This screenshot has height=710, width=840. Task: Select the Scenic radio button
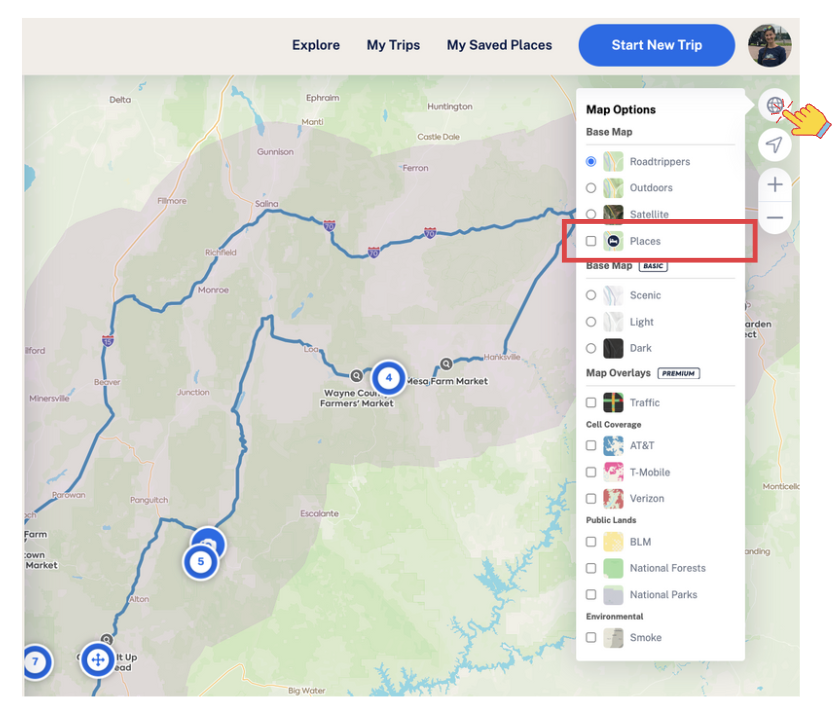[x=591, y=295]
